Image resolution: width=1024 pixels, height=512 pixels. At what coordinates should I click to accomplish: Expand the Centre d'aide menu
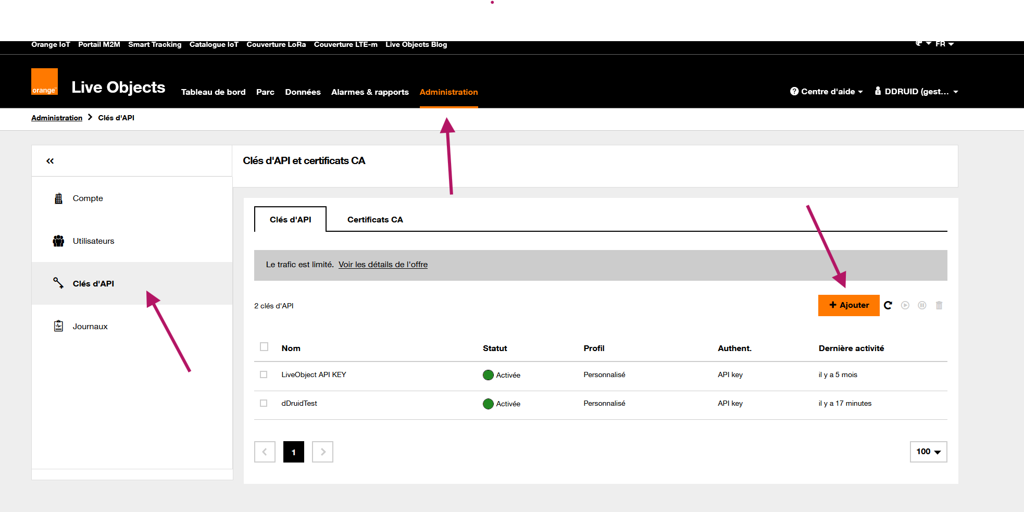(827, 92)
